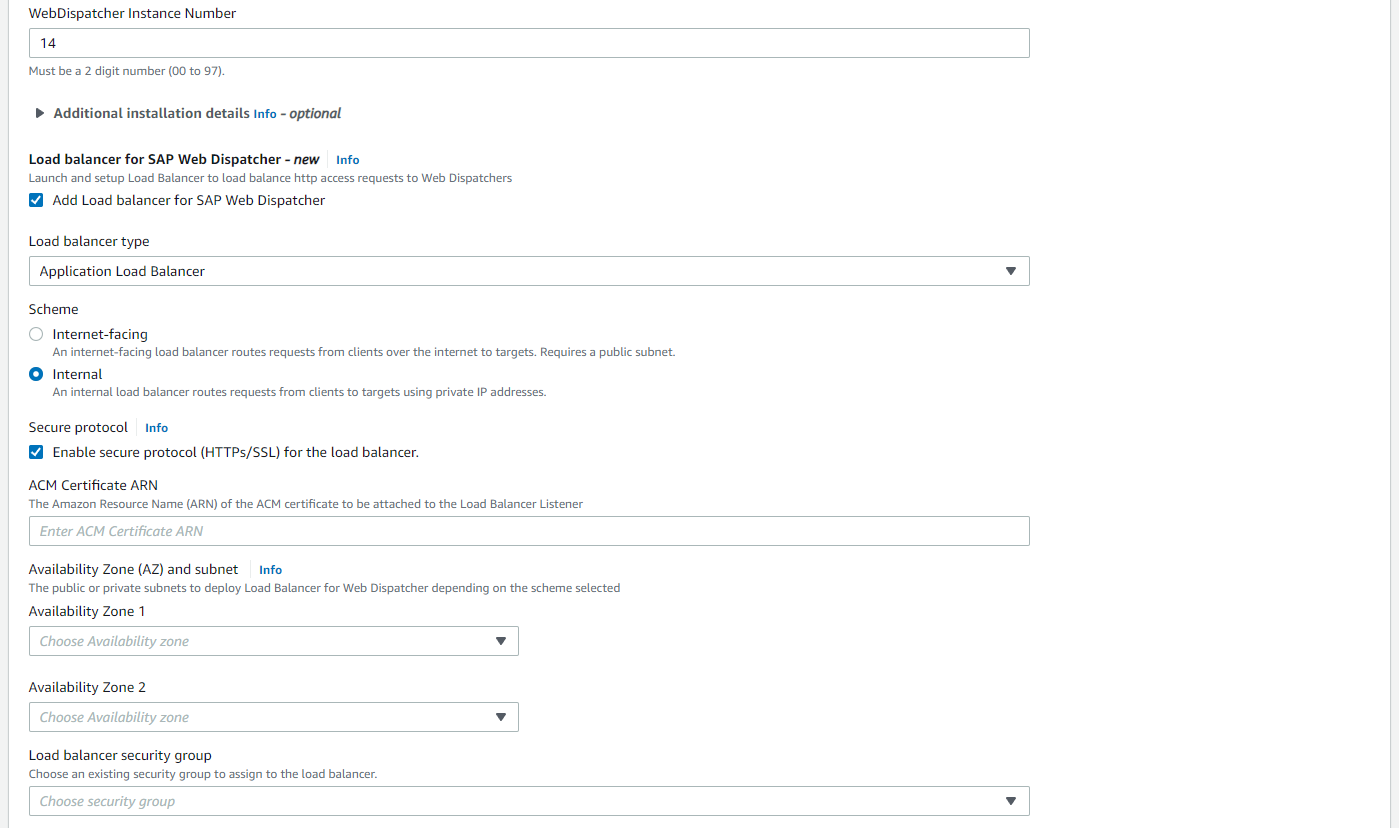Click the Additional installation details triangle icon
The image size is (1399, 828).
pos(40,114)
